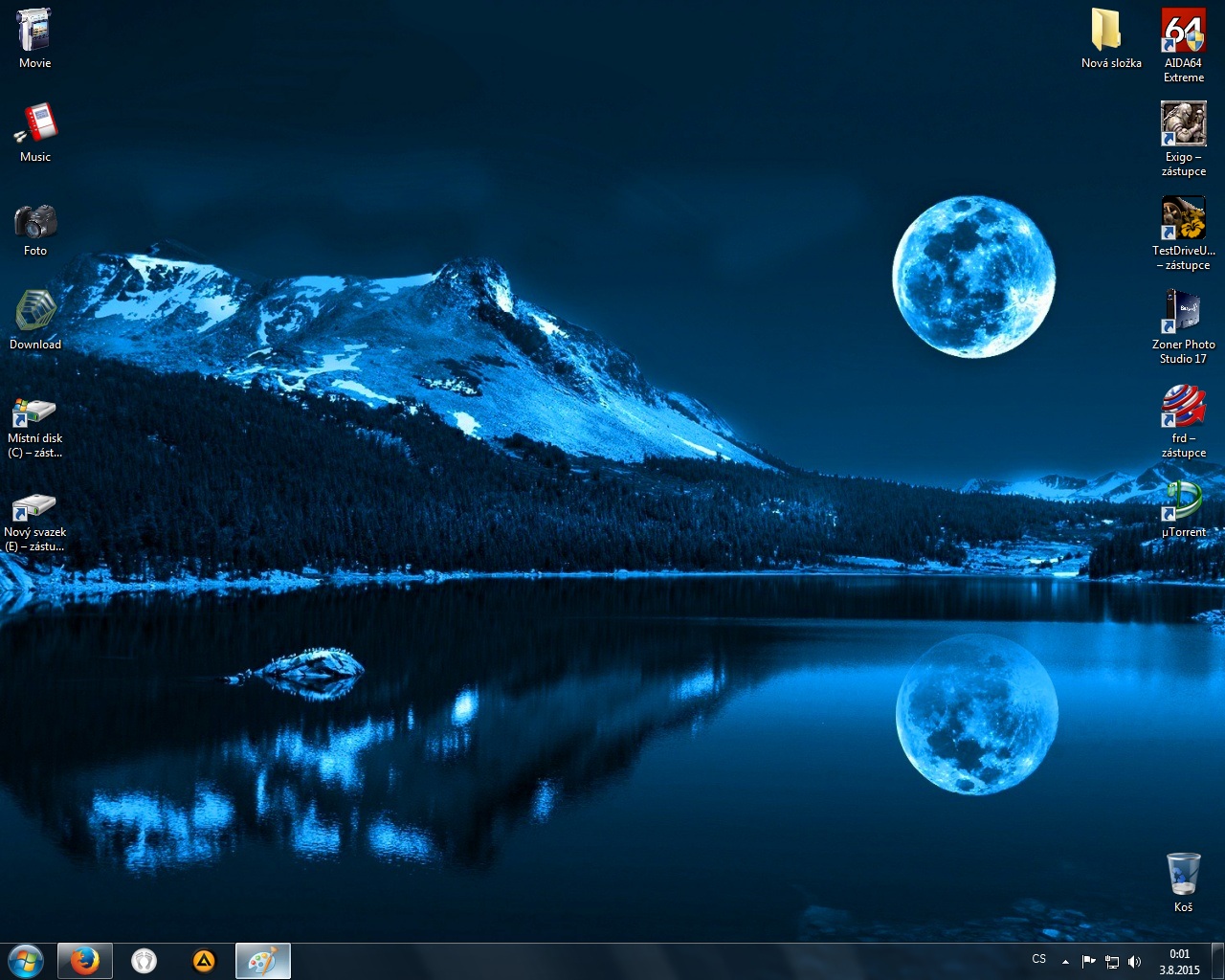The image size is (1225, 980).
Task: Click the CS language indicator
Action: point(1039,959)
